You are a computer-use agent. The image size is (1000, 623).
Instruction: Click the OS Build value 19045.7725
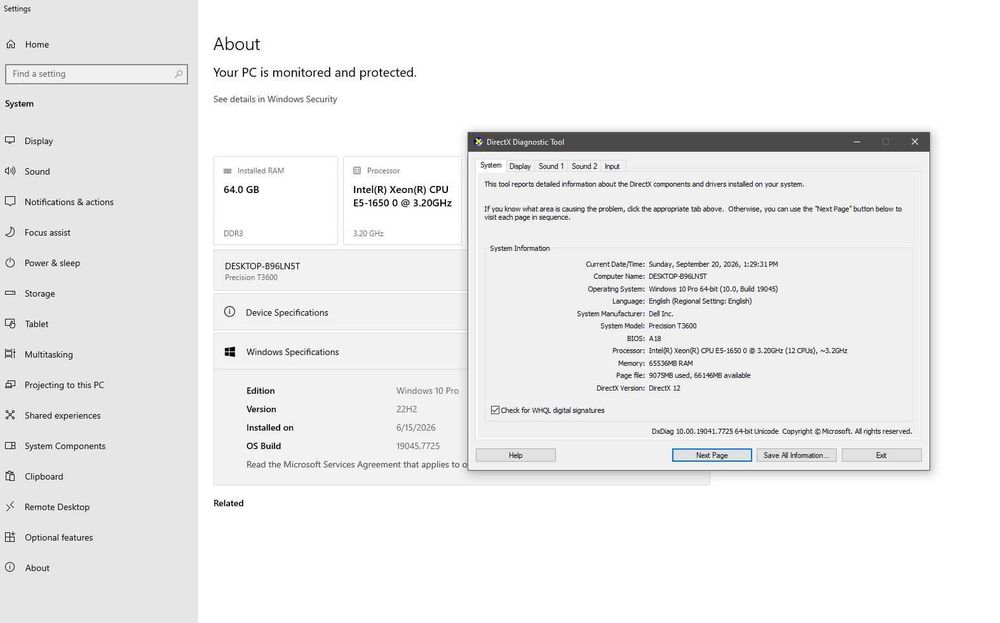tap(418, 446)
